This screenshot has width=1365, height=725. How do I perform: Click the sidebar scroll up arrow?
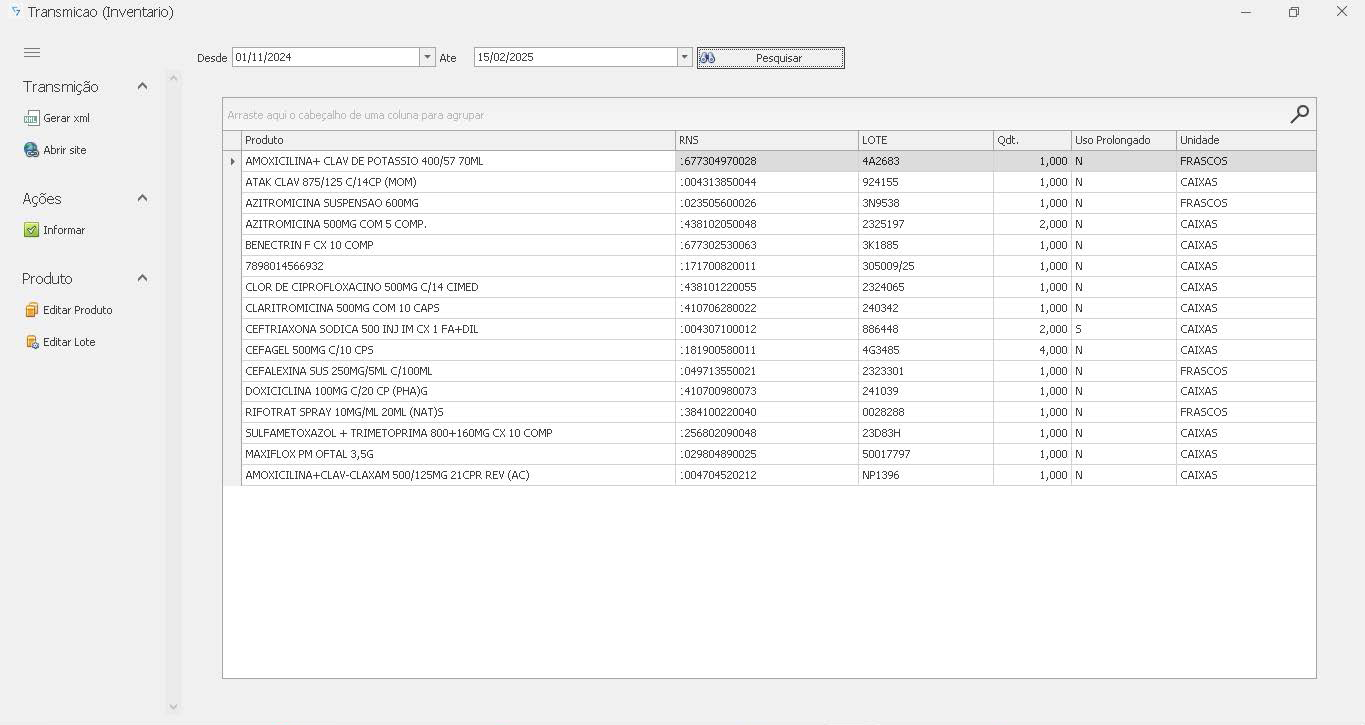[x=173, y=78]
